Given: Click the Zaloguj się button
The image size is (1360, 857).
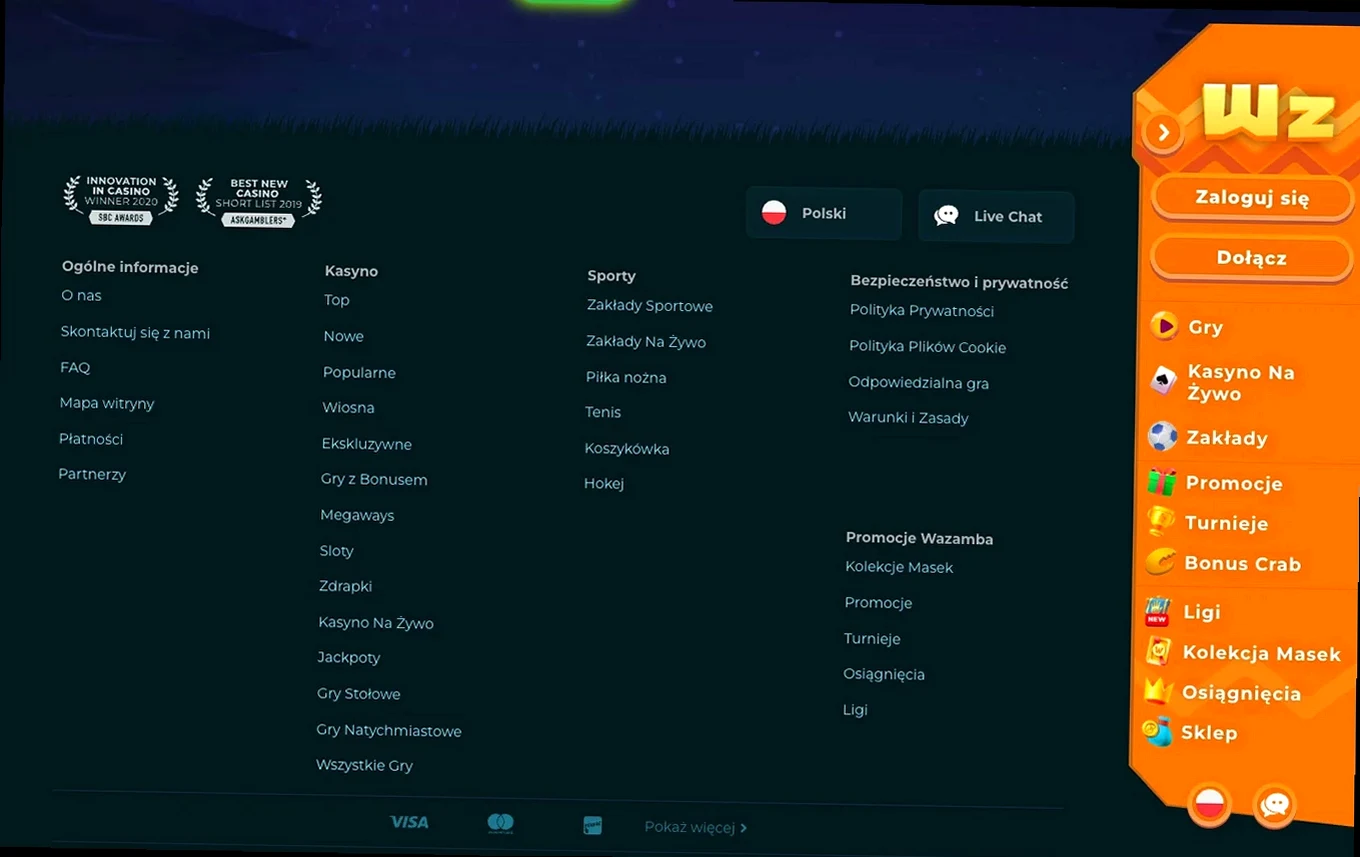Looking at the screenshot, I should click(1252, 198).
